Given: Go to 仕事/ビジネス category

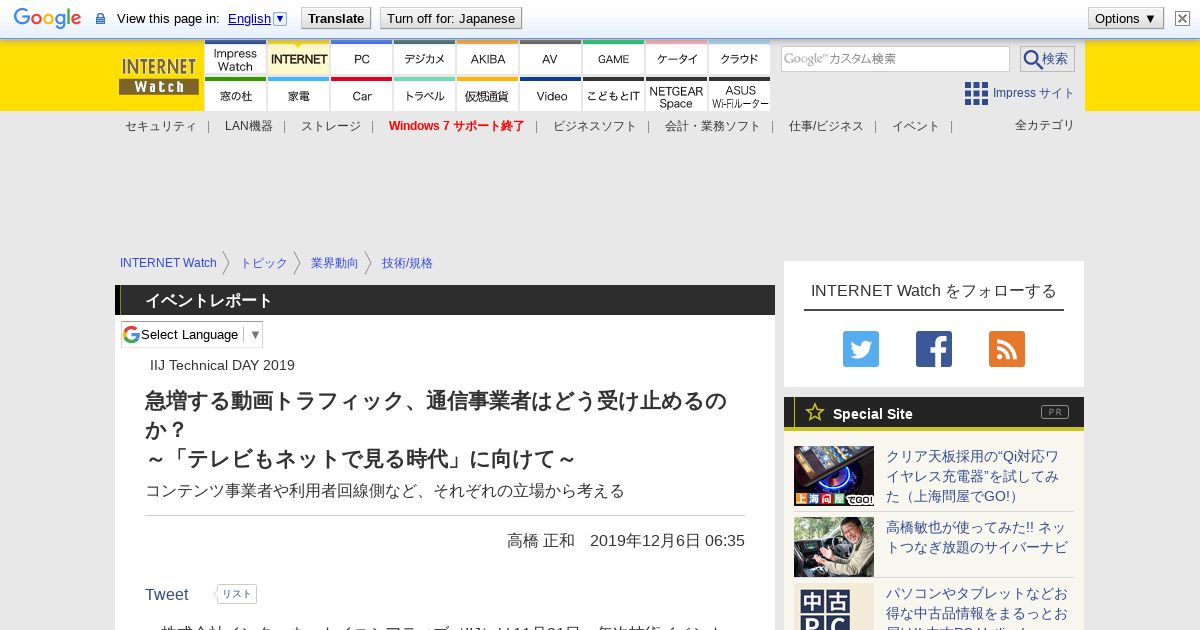Looking at the screenshot, I should pos(826,126).
